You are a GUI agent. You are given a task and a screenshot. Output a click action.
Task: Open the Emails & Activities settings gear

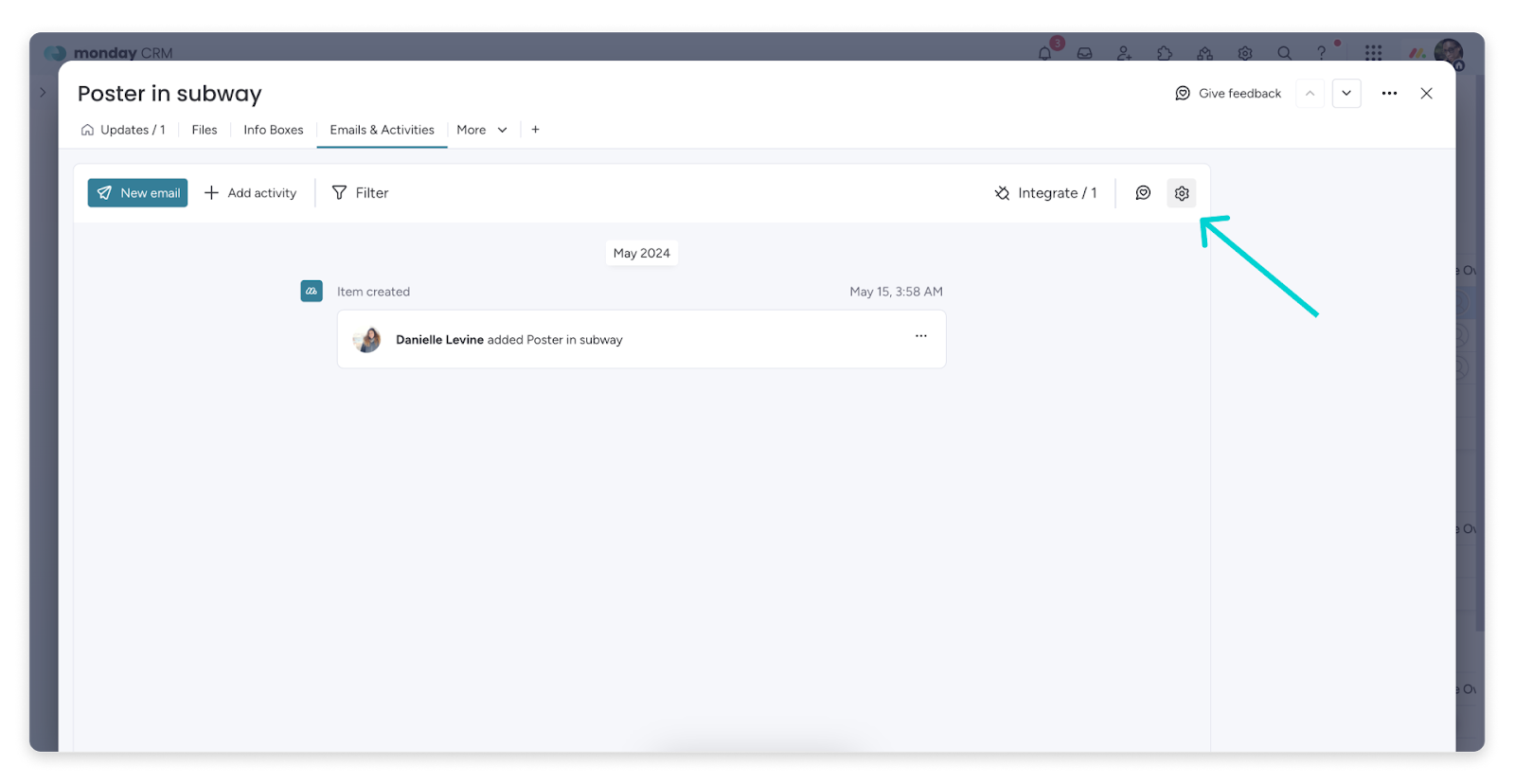(x=1182, y=193)
